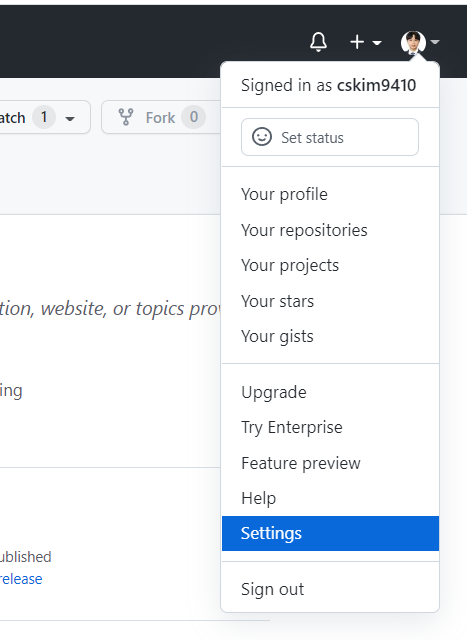The image size is (467, 640).
Task: Click the user avatar picture
Action: 413,42
